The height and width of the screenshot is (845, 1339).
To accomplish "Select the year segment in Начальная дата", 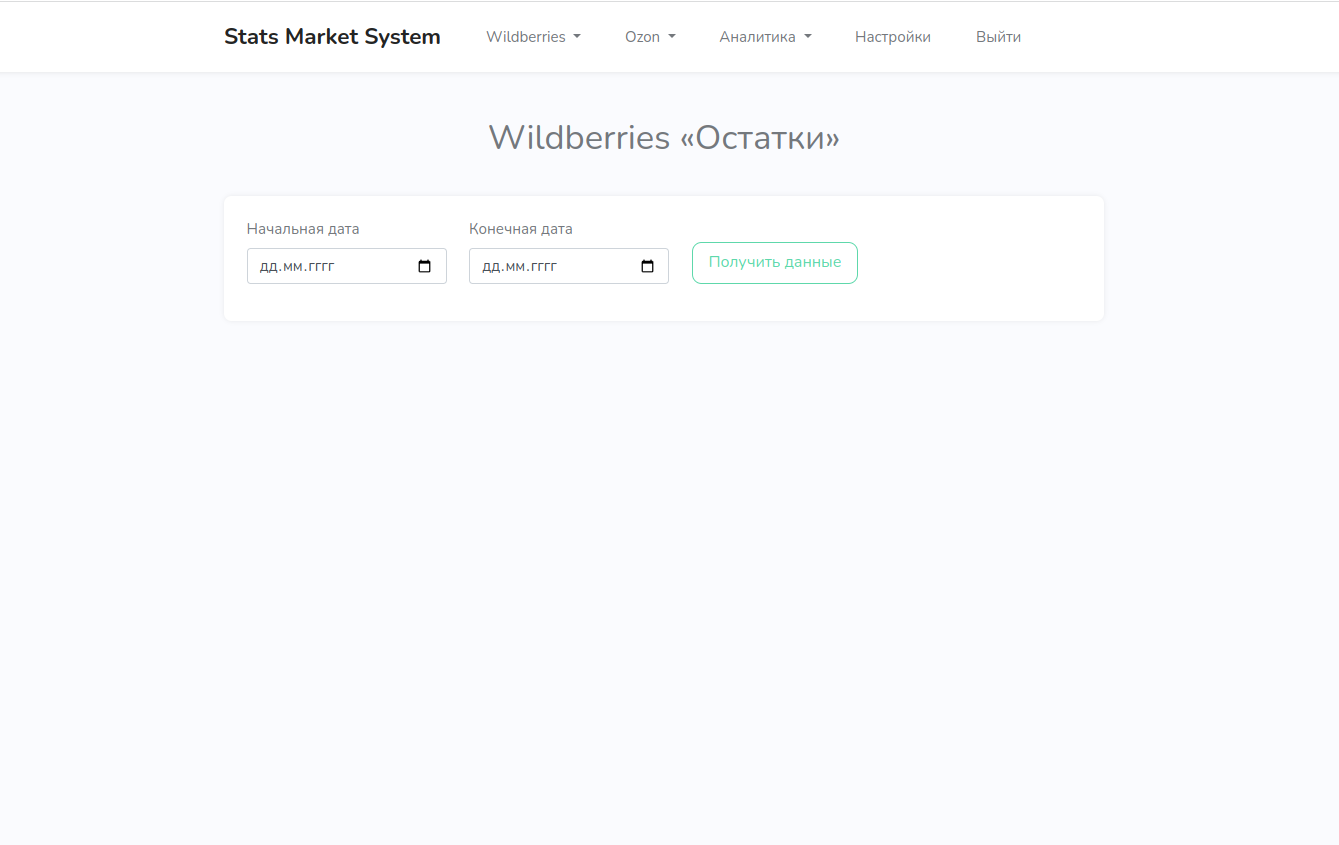I will (320, 267).
